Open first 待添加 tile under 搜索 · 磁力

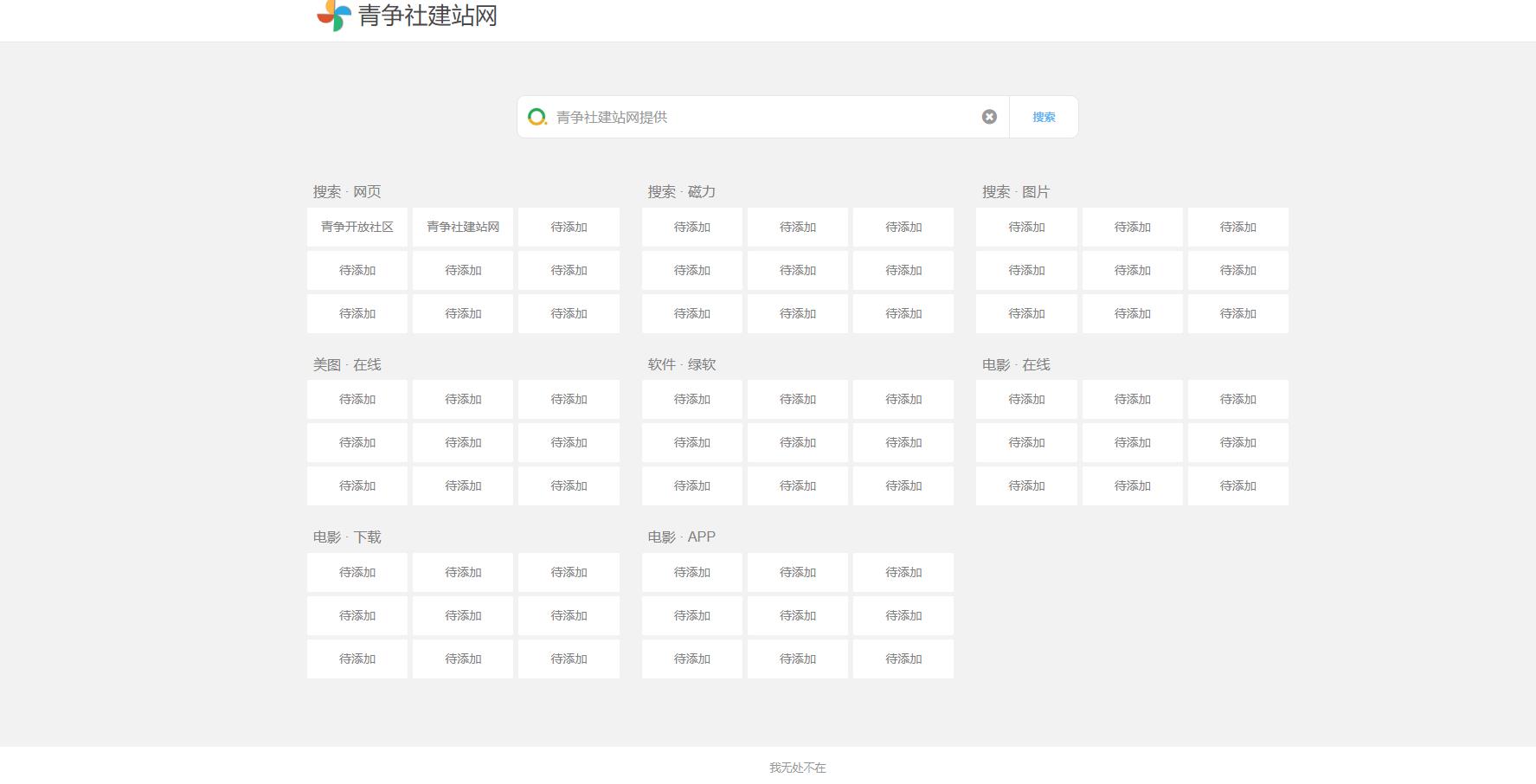[x=692, y=227]
